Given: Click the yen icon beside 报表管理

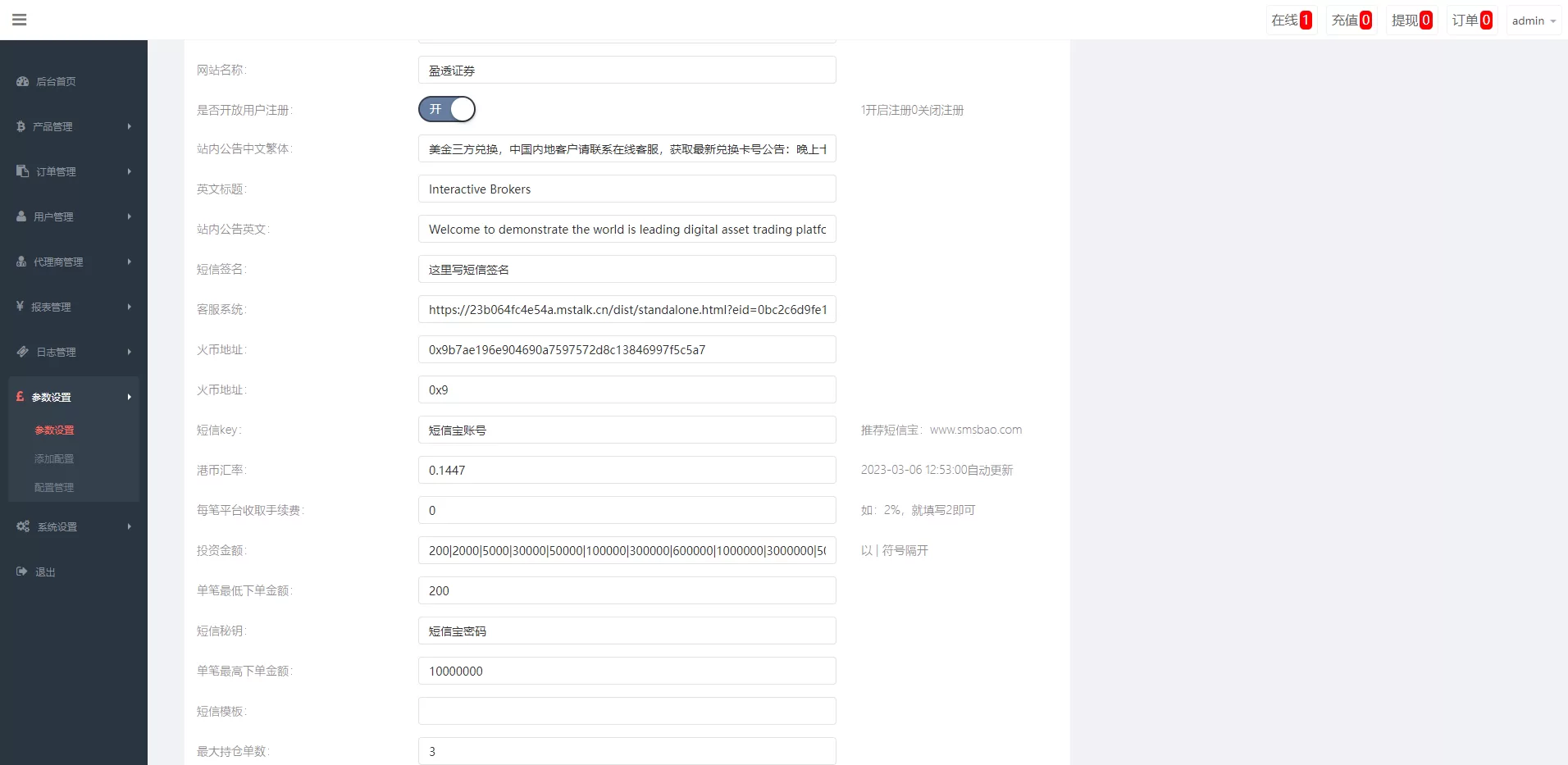Looking at the screenshot, I should click(21, 307).
